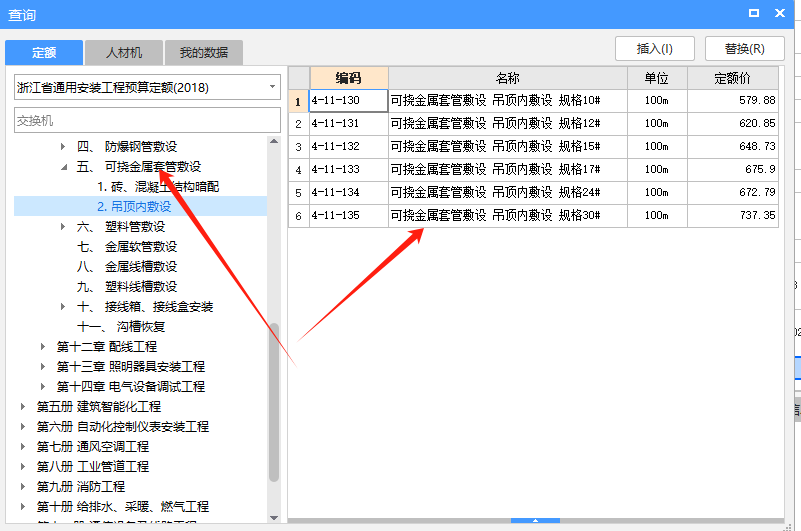Click the 编码 column header

coord(349,78)
